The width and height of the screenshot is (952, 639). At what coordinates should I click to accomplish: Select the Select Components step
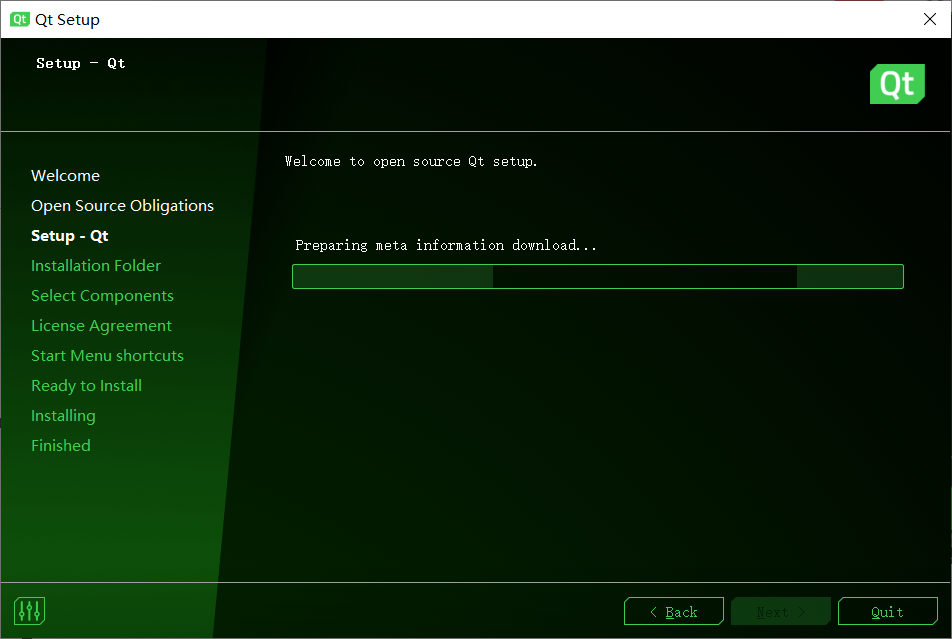point(102,296)
